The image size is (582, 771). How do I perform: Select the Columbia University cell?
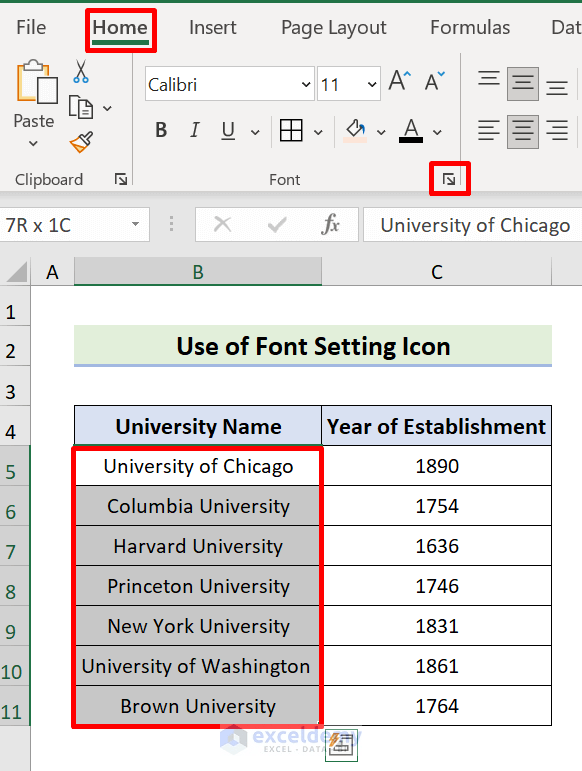pyautogui.click(x=198, y=505)
